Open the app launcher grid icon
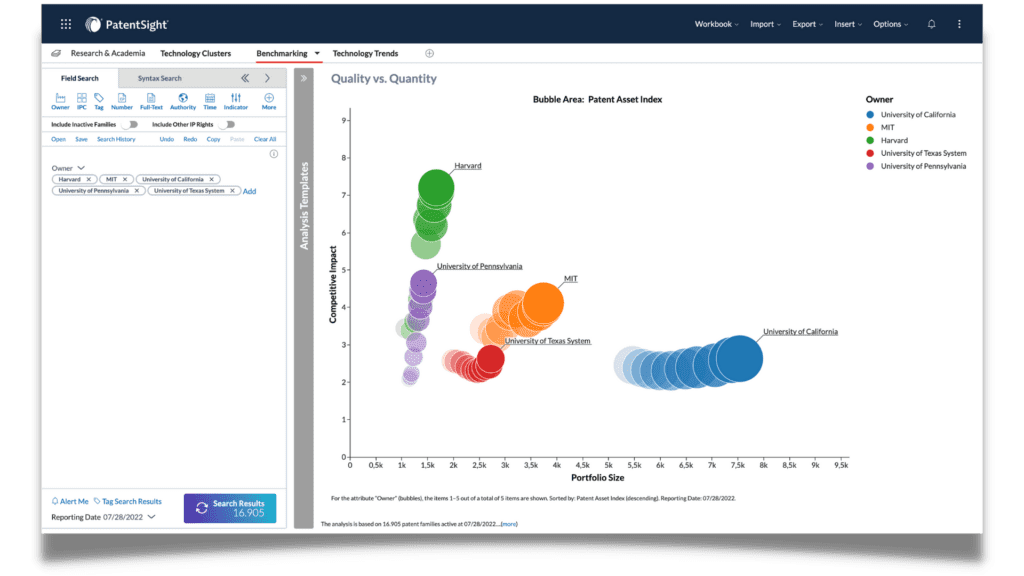The image size is (1024, 576). click(66, 24)
